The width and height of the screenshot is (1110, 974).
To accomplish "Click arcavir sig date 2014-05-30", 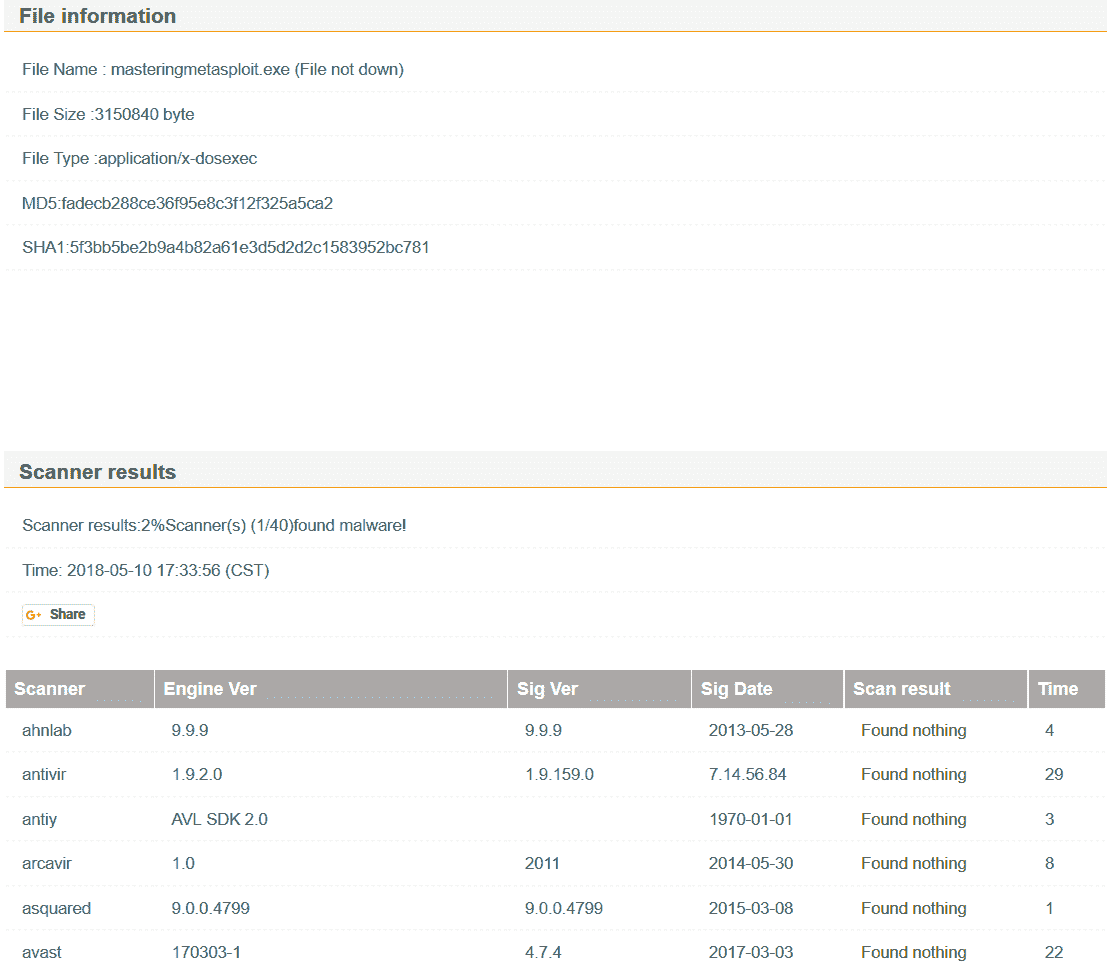I will pyautogui.click(x=751, y=864).
